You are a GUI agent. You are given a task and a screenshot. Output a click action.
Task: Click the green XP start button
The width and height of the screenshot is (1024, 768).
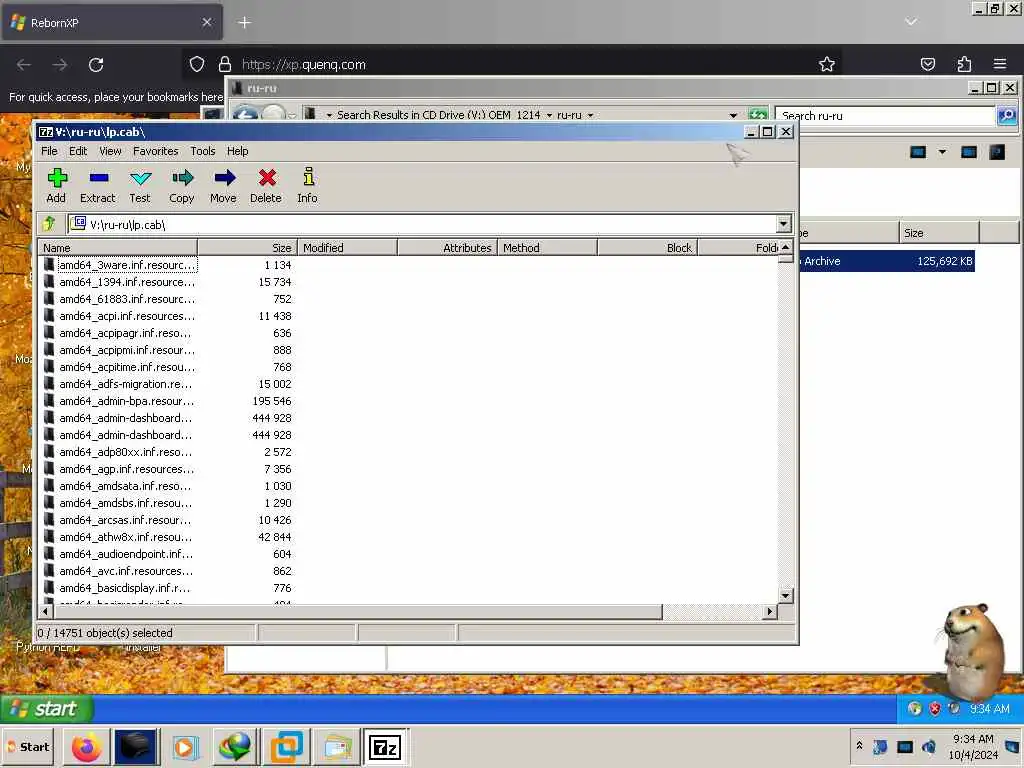point(47,709)
